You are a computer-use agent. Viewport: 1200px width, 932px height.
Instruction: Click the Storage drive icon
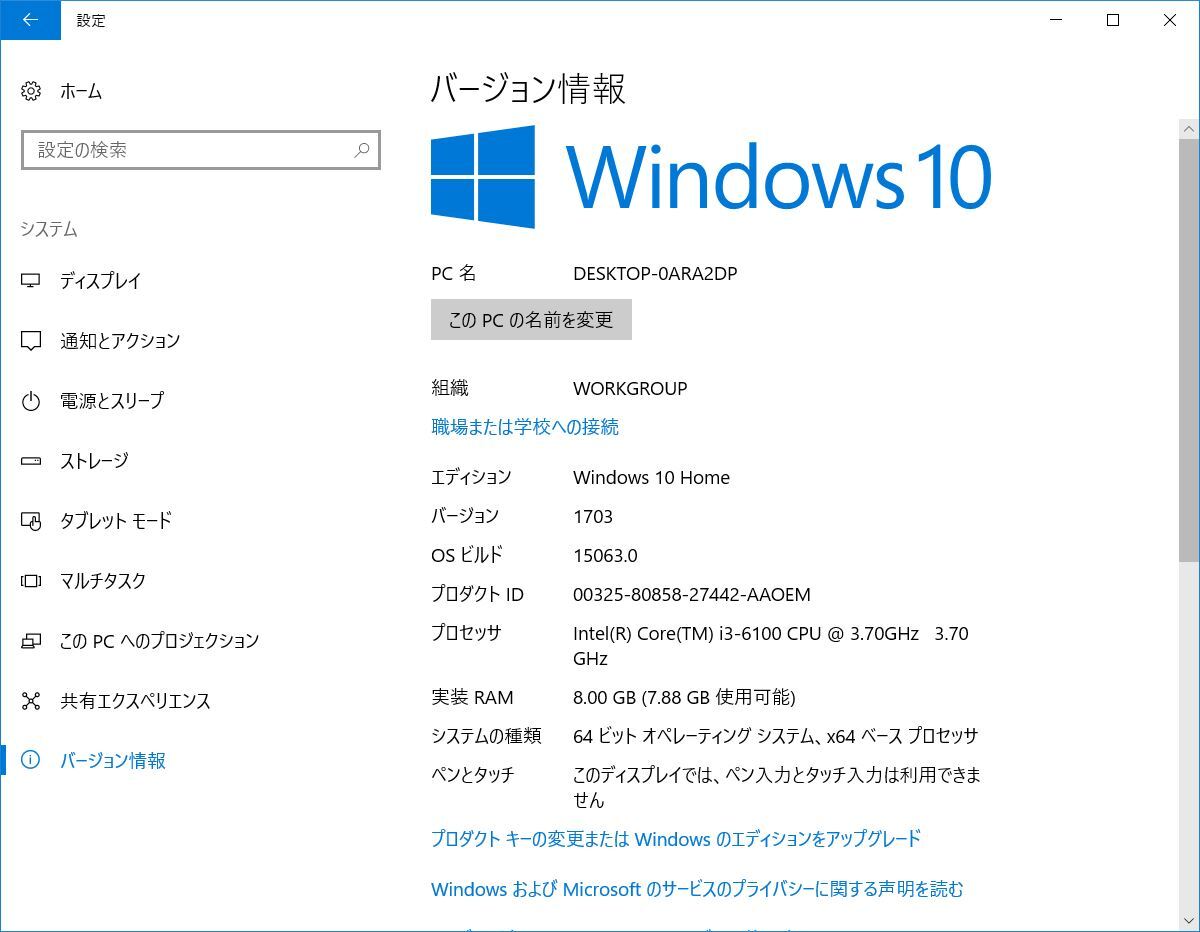click(31, 461)
